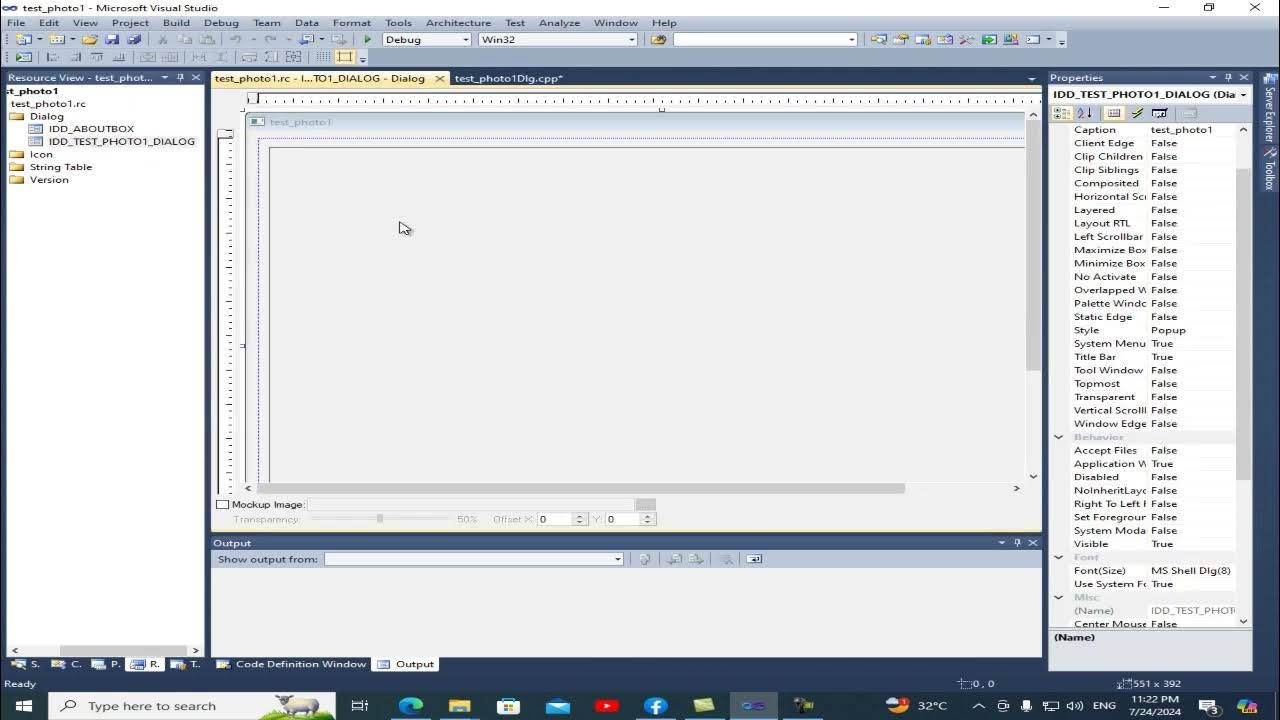Select the String Table folder

(60, 167)
